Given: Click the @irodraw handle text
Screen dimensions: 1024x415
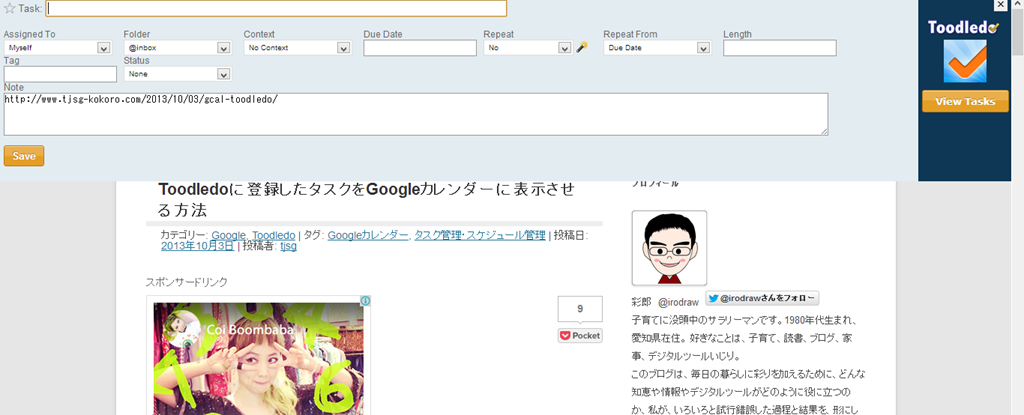Looking at the screenshot, I should pos(678,303).
